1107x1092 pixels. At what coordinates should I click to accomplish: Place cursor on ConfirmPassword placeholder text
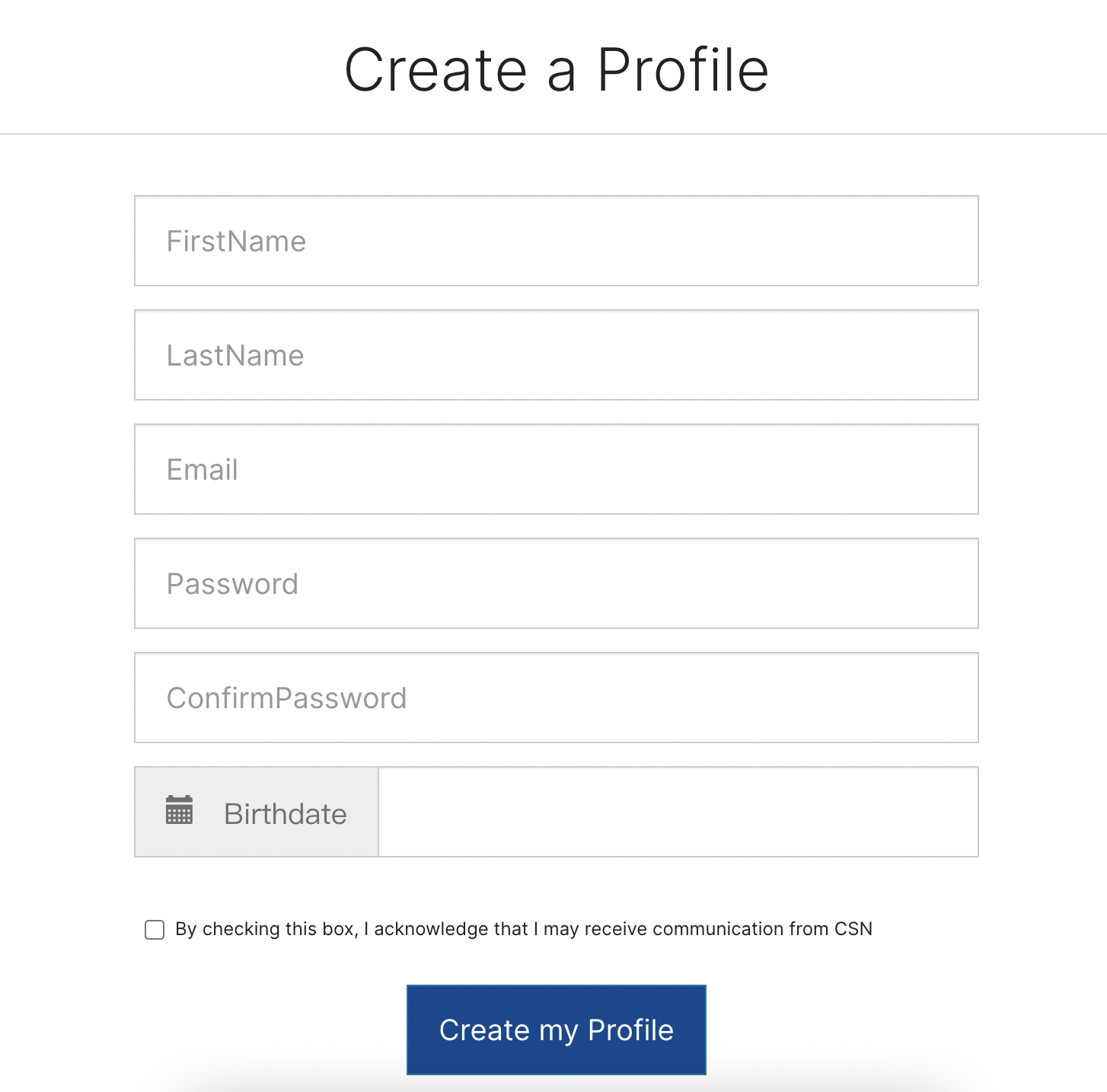click(286, 698)
